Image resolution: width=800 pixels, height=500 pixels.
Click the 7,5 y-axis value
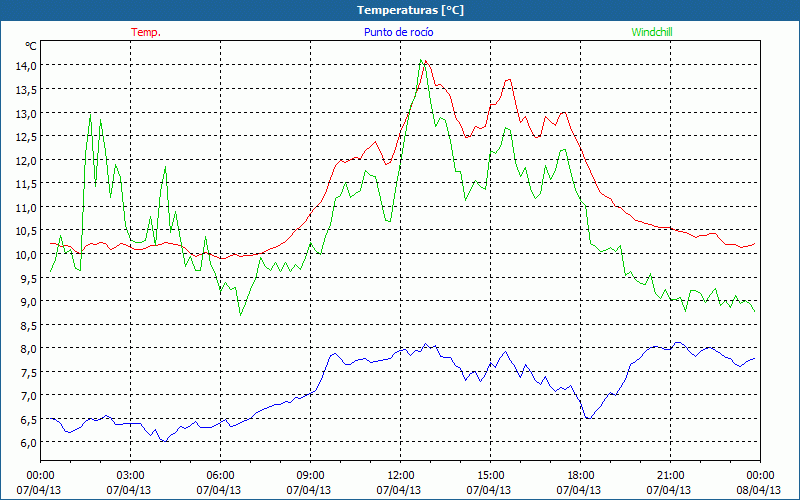click(28, 372)
